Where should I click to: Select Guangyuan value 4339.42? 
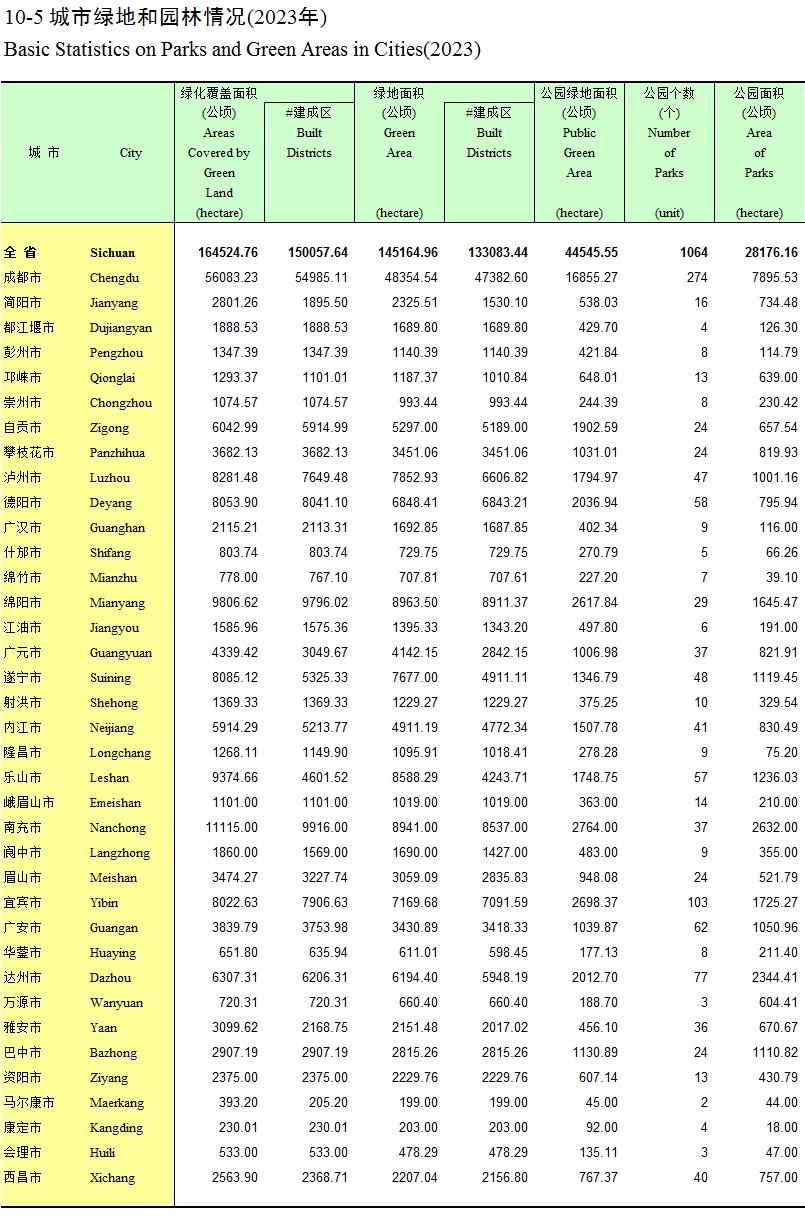pos(235,653)
